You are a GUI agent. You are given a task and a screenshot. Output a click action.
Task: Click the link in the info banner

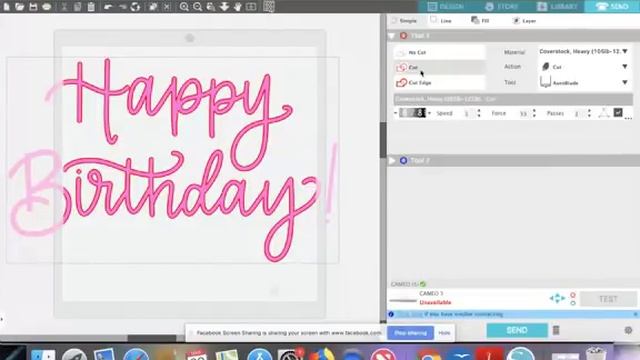[x=409, y=314]
